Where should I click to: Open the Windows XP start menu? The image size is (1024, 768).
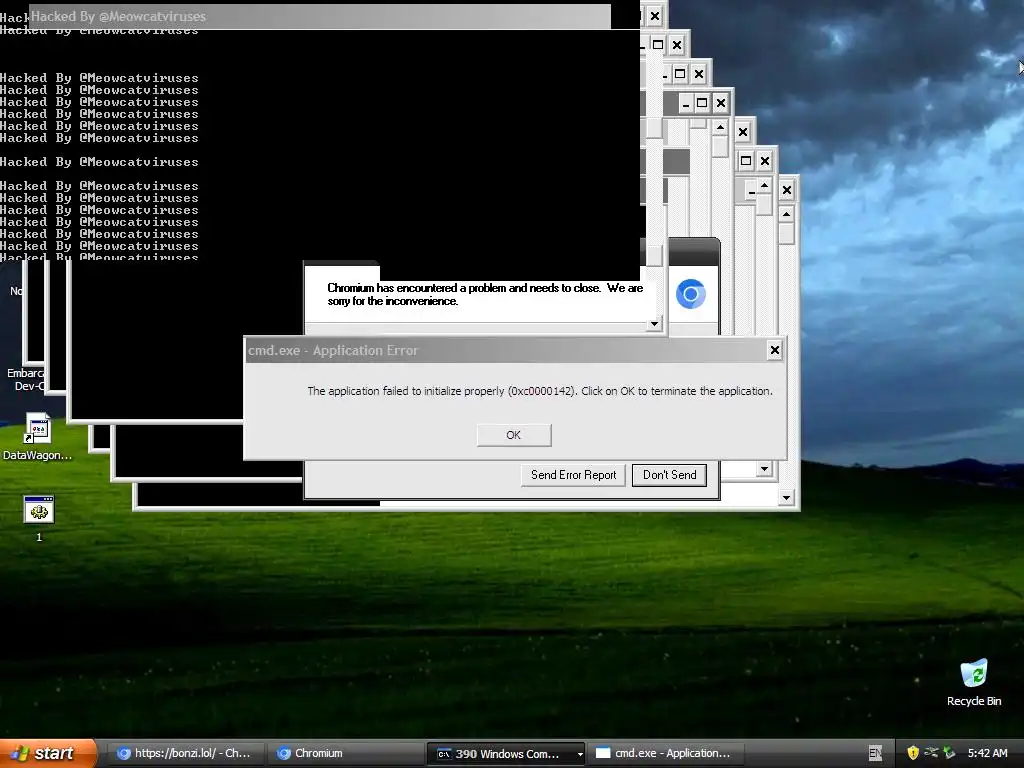click(x=46, y=753)
